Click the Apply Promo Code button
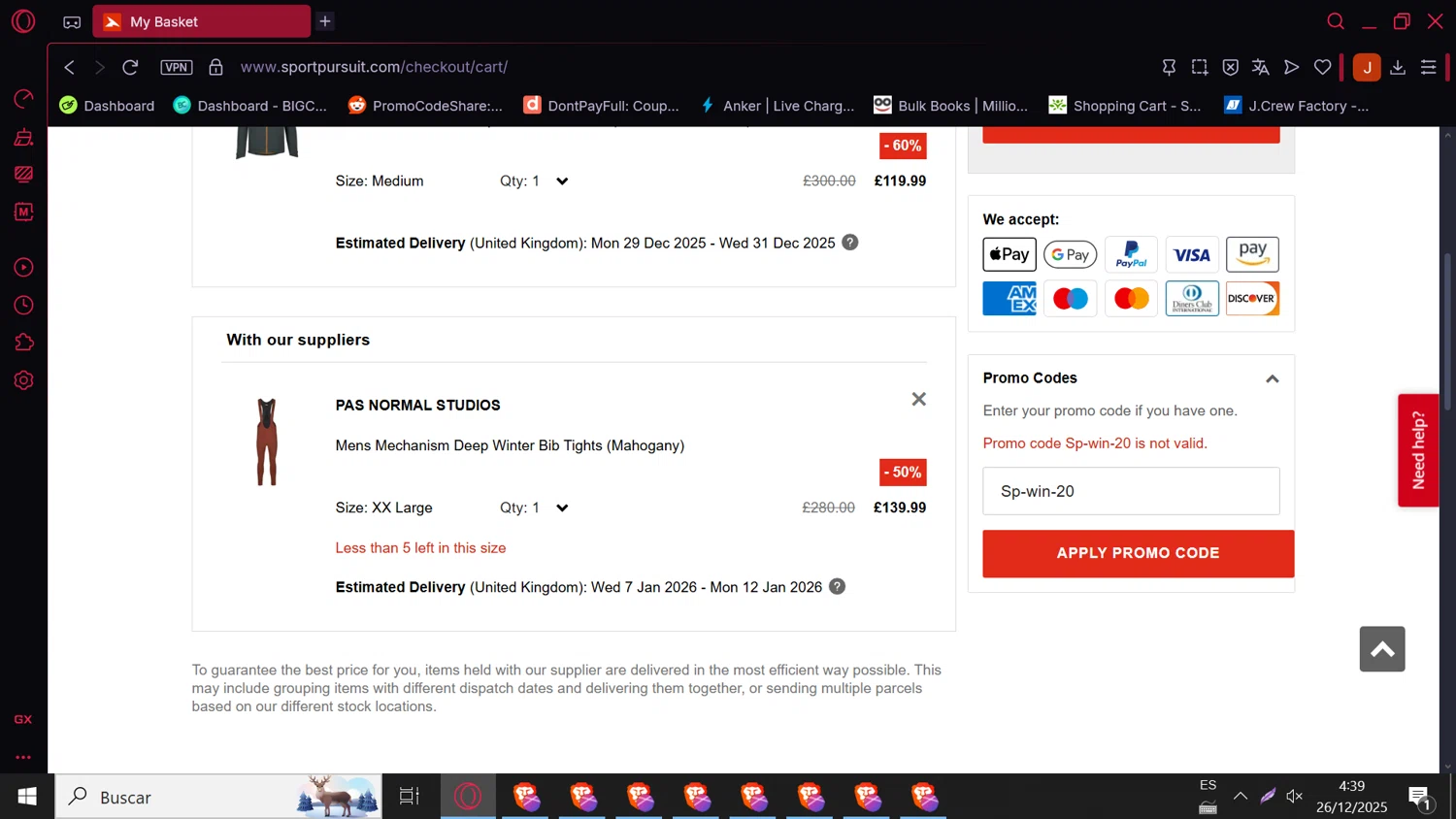 point(1138,553)
